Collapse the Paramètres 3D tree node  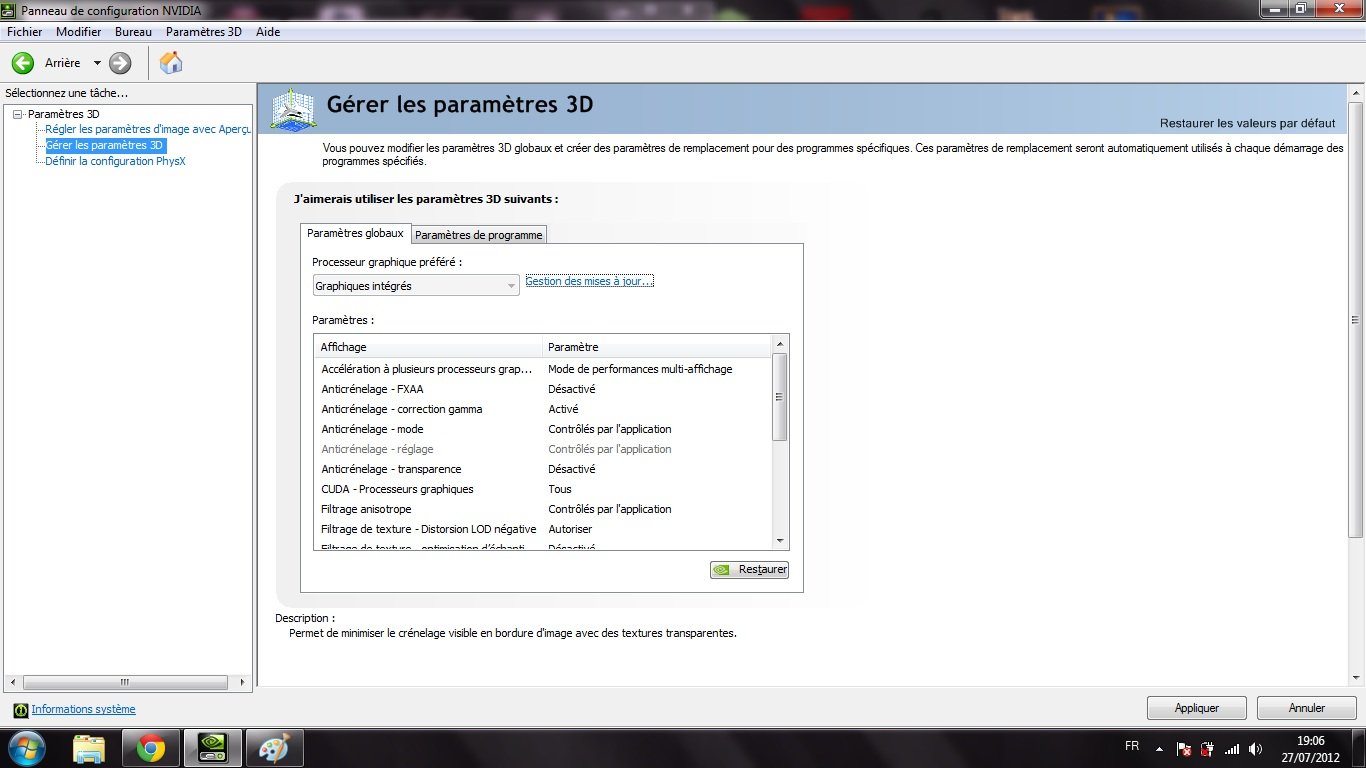pyautogui.click(x=18, y=114)
